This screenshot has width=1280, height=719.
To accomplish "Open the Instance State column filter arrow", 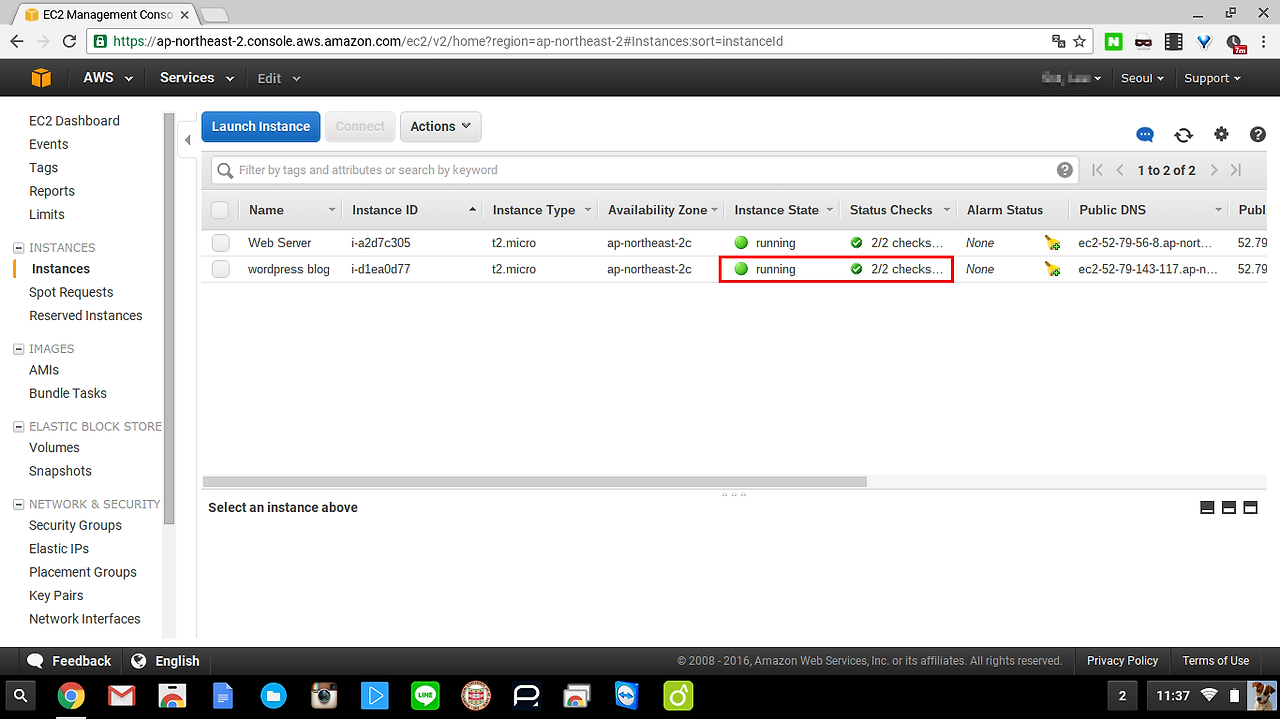I will (x=830, y=210).
